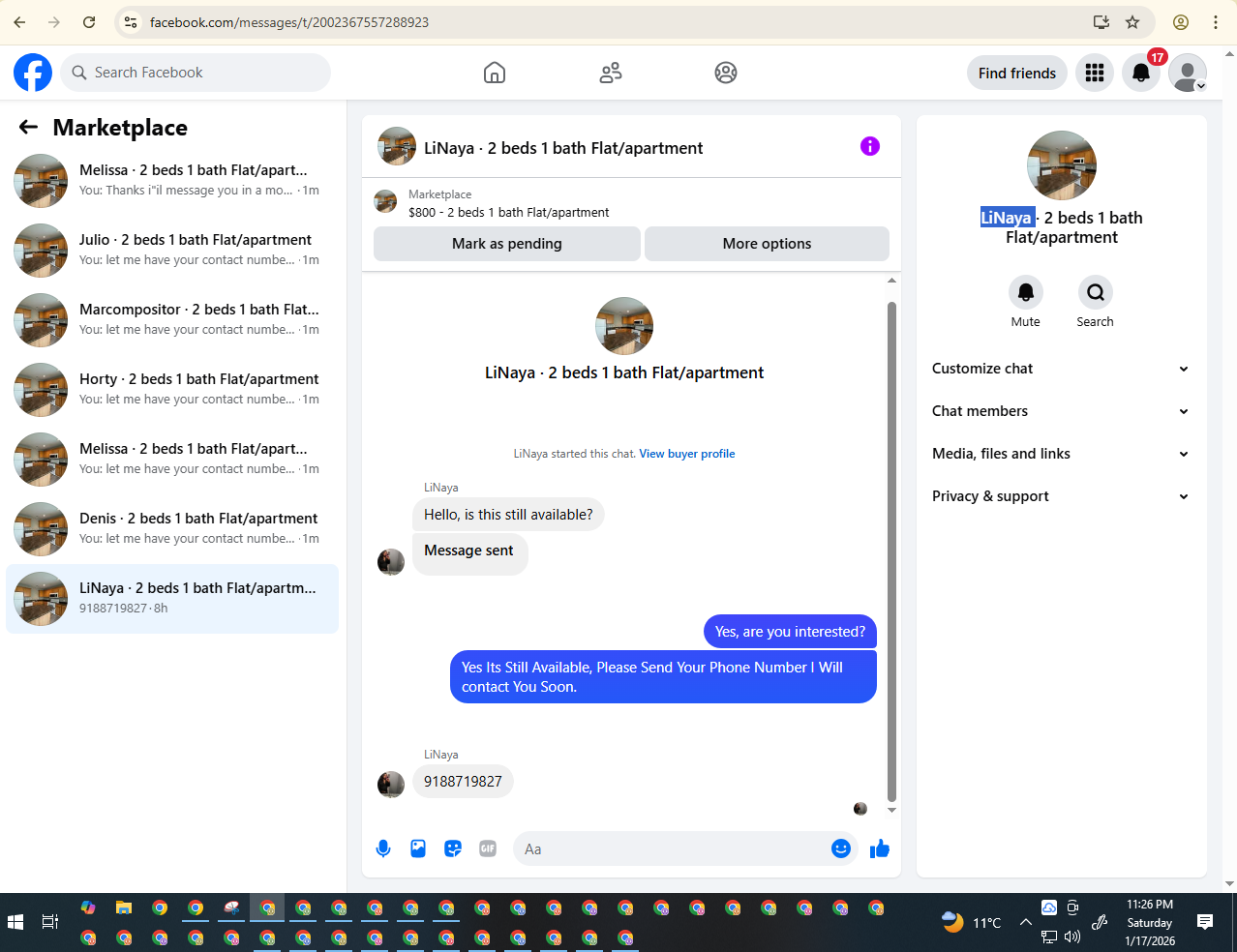Open the Groups tab icon
The width and height of the screenshot is (1237, 952).
tap(726, 73)
